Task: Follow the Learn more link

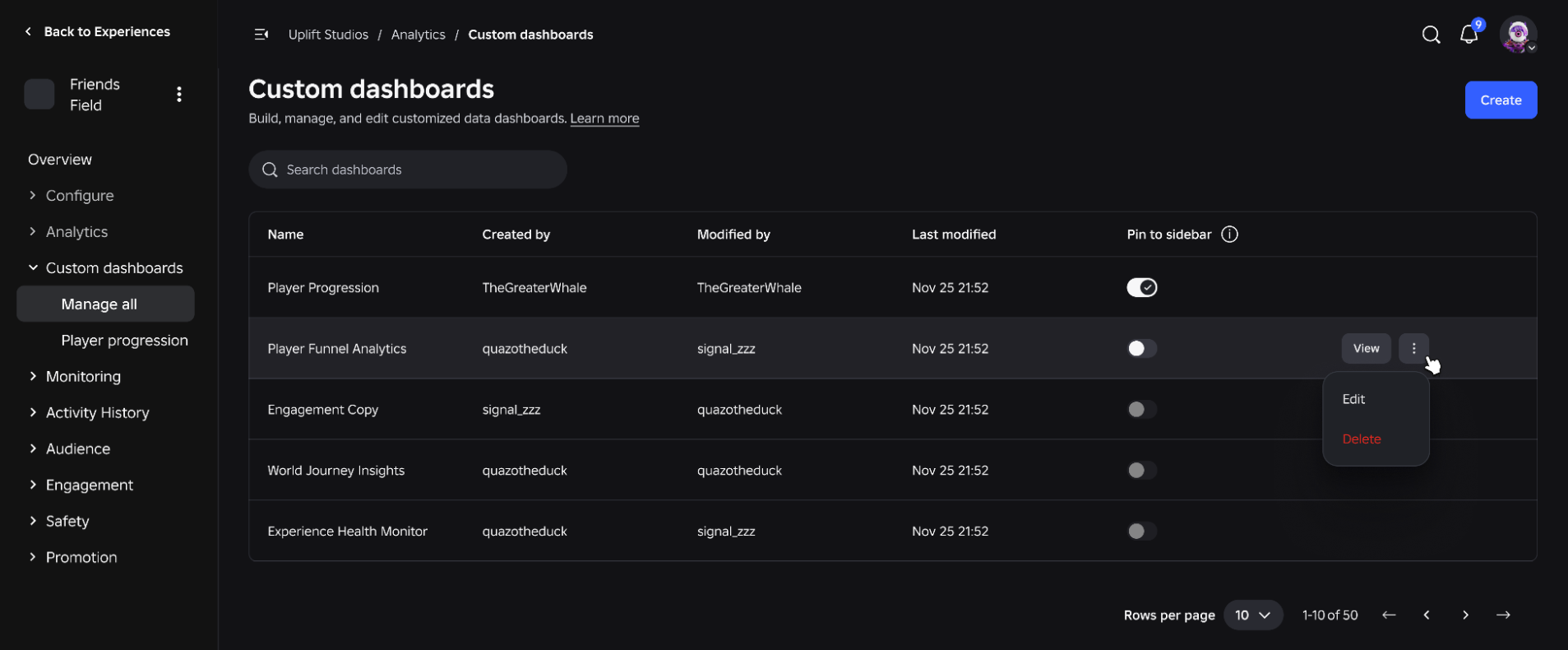Action: [x=604, y=118]
